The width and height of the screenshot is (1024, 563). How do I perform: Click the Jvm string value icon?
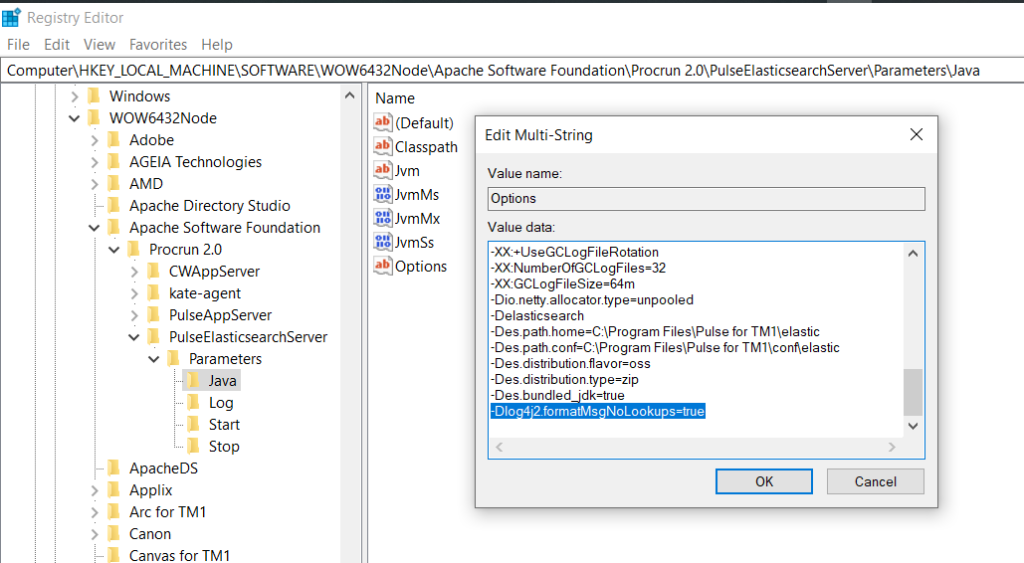(383, 170)
